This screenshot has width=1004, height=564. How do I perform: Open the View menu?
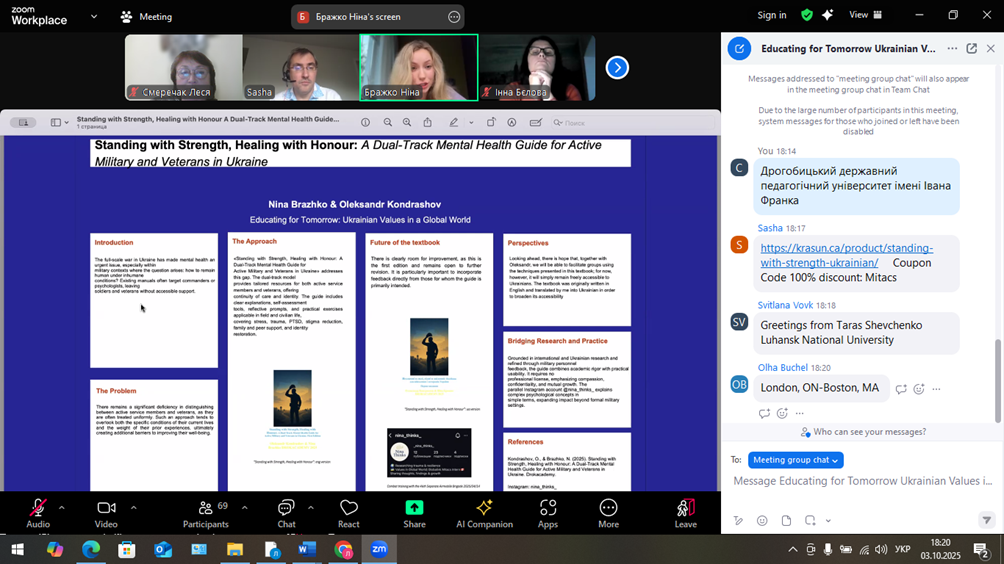click(863, 15)
